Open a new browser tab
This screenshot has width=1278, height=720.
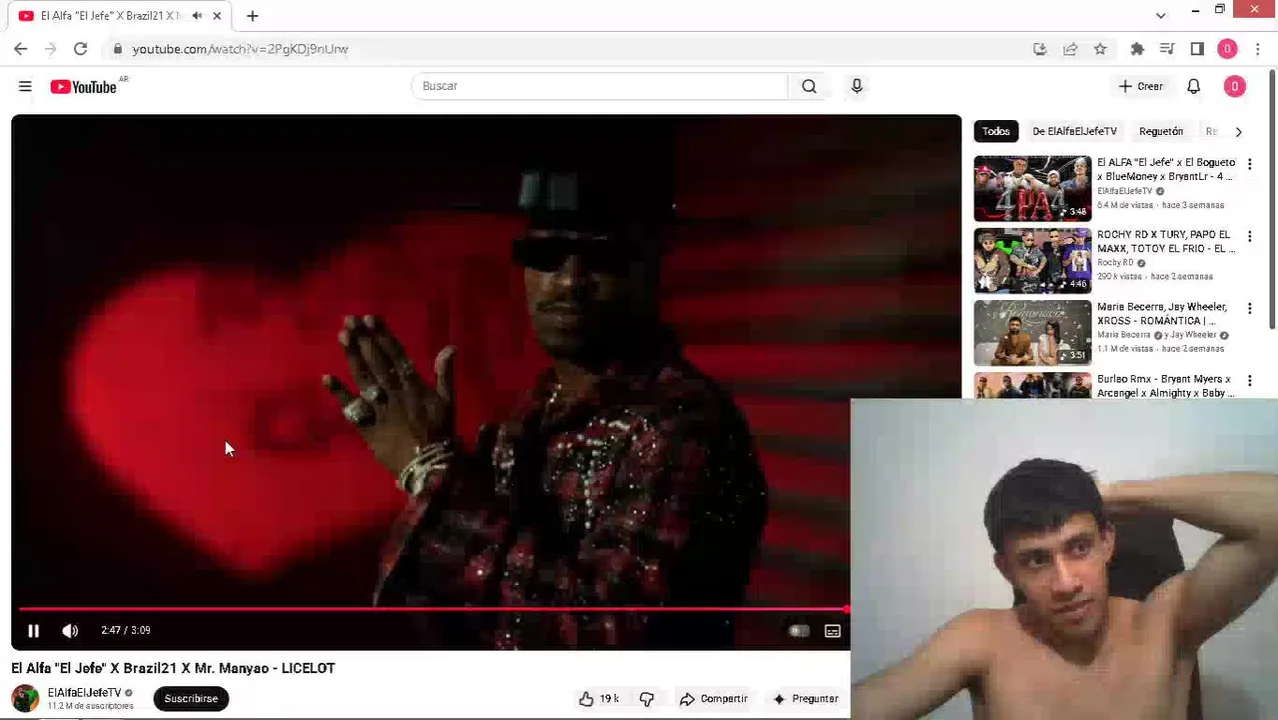(252, 16)
